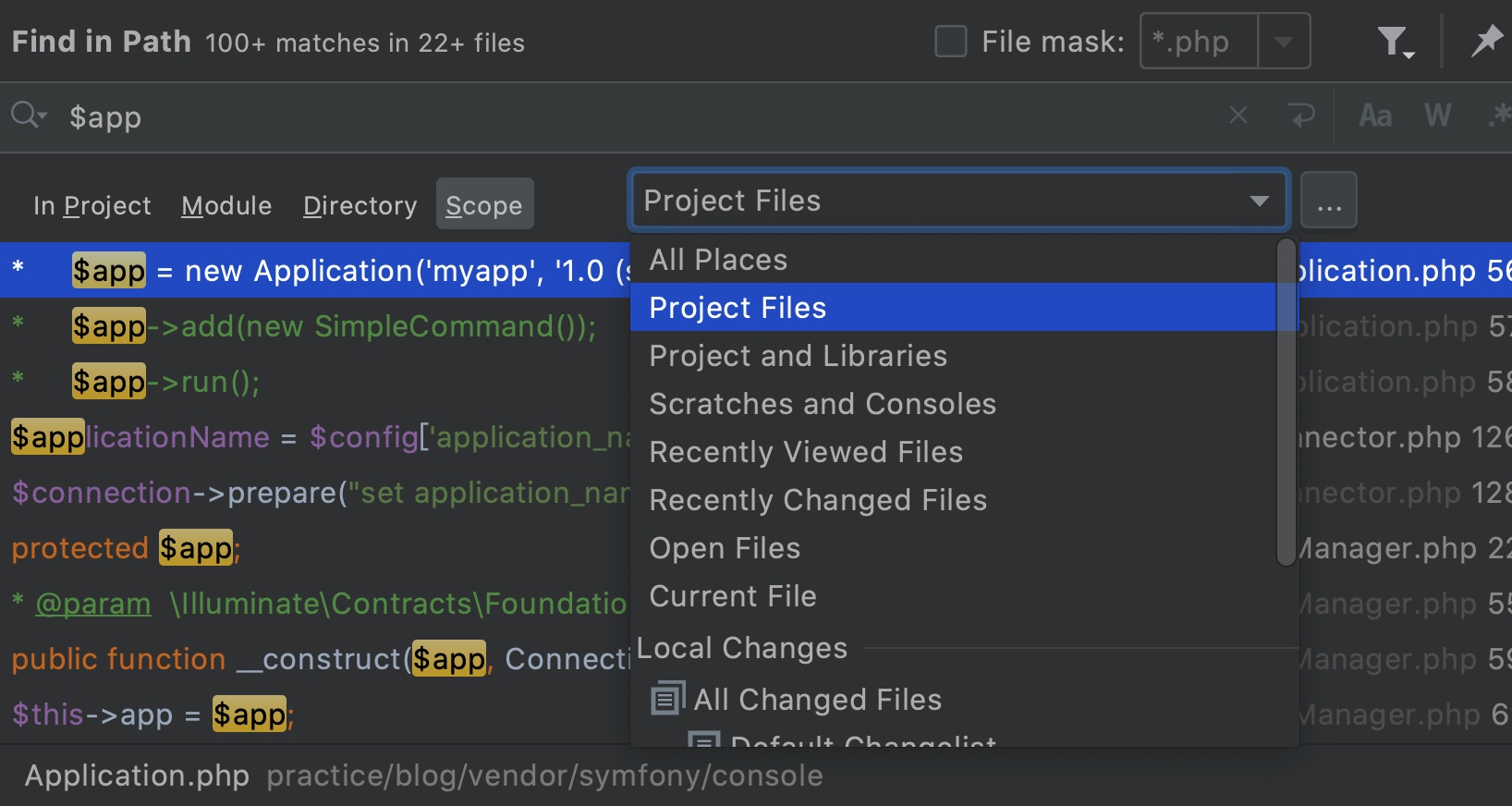Select result 'public function __construct($app'
1512x806 pixels.
coord(314,659)
